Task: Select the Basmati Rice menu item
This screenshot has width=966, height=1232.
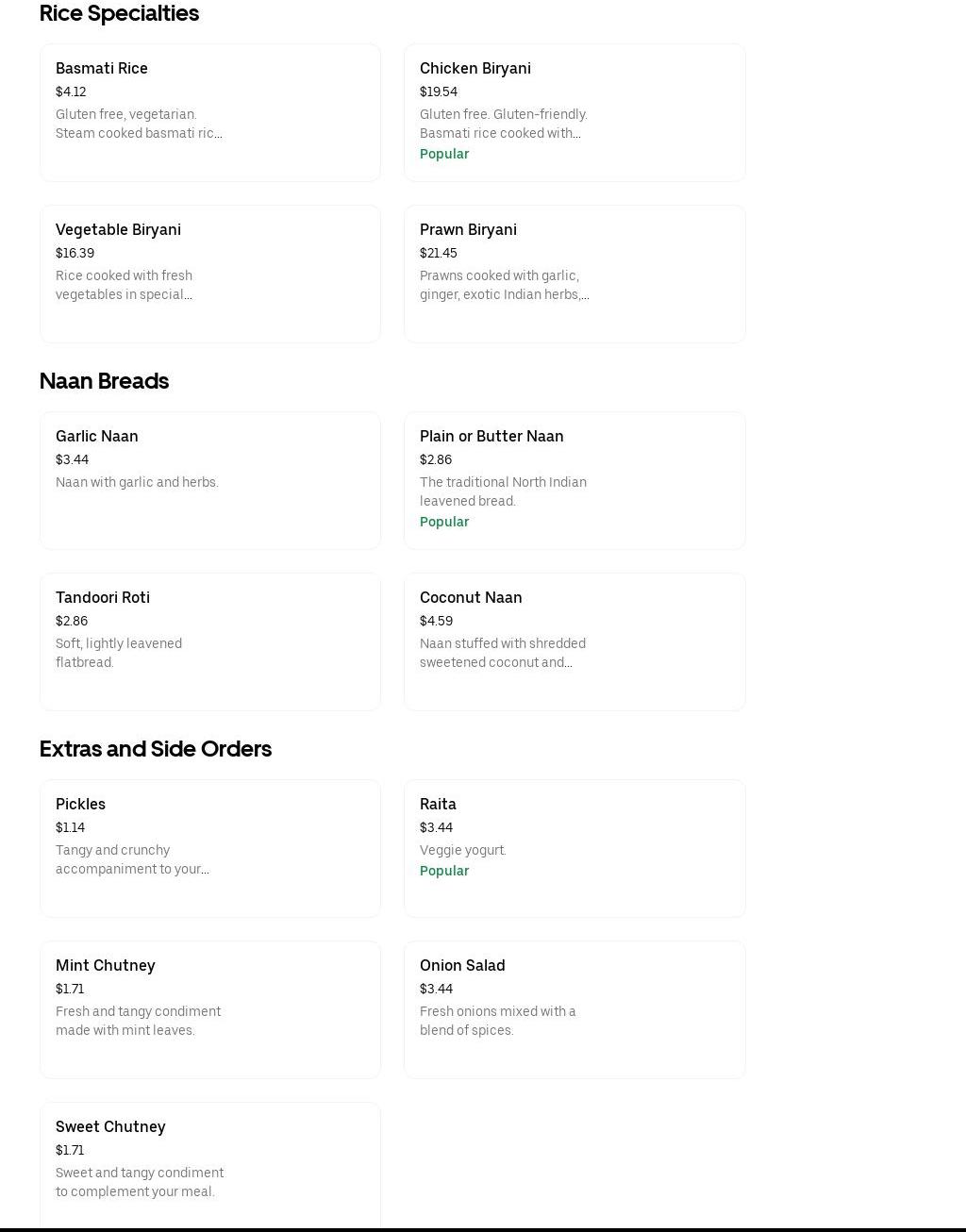Action: [x=209, y=112]
